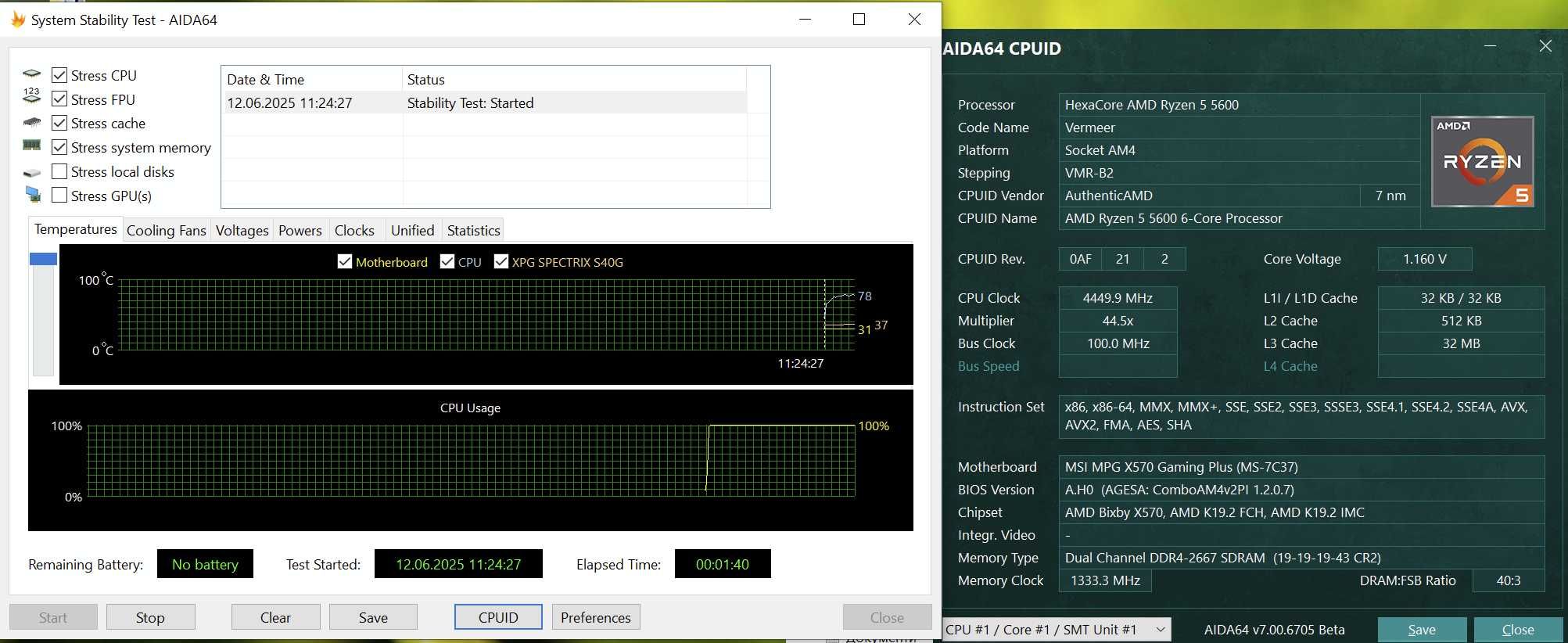
Task: Switch to the Cooling Fans tab
Action: pyautogui.click(x=166, y=230)
